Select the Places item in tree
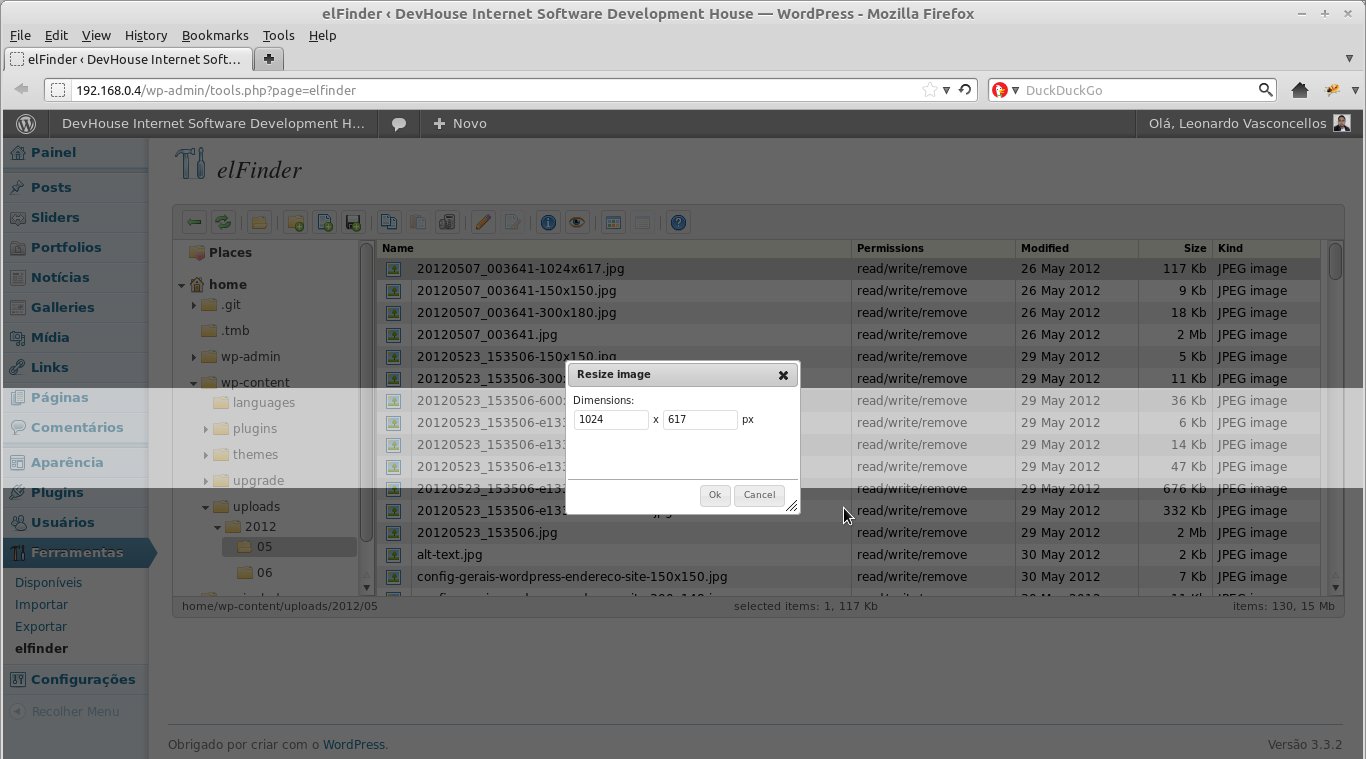This screenshot has width=1366, height=759. click(220, 253)
